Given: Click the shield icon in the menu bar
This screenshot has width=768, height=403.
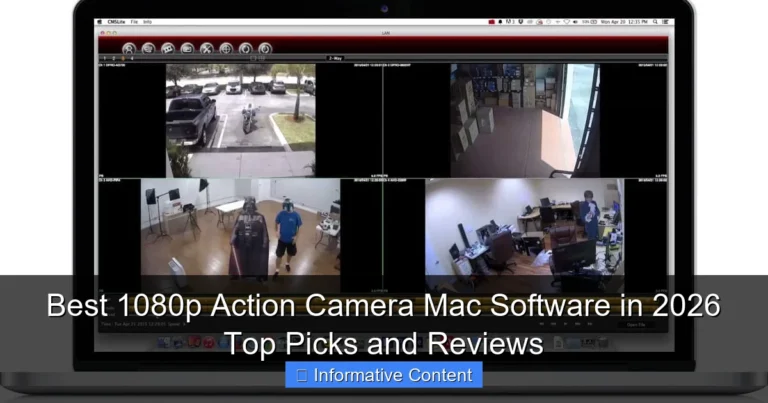Looking at the screenshot, I should click(521, 22).
